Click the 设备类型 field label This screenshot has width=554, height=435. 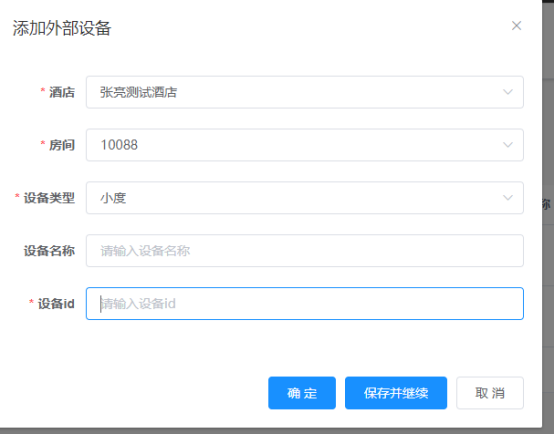49,198
